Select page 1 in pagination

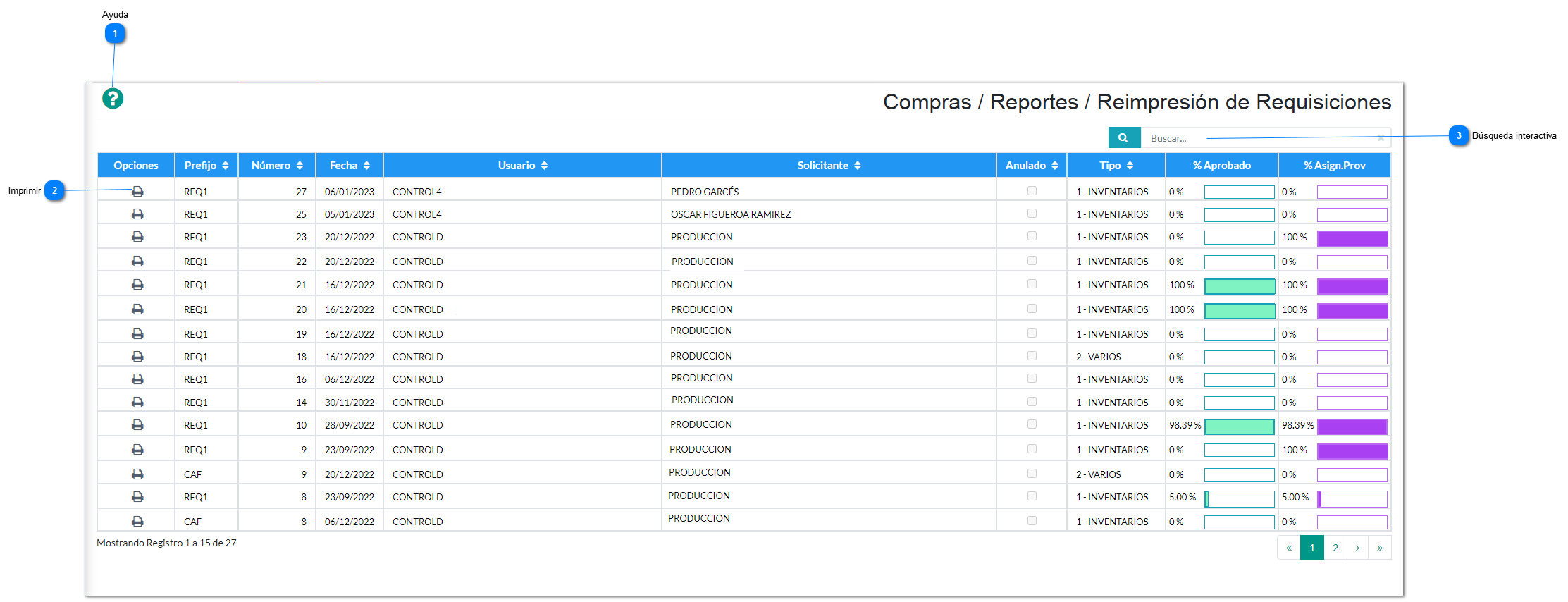tap(1312, 548)
